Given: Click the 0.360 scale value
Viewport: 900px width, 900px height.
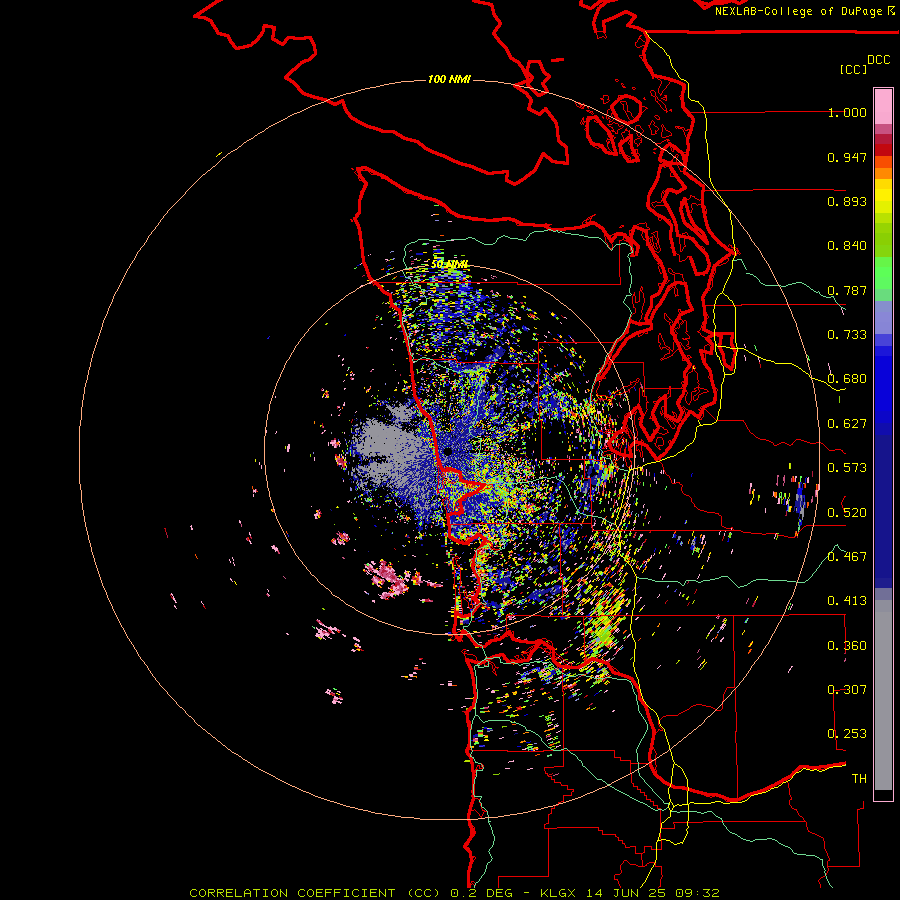Looking at the screenshot, I should coord(847,646).
